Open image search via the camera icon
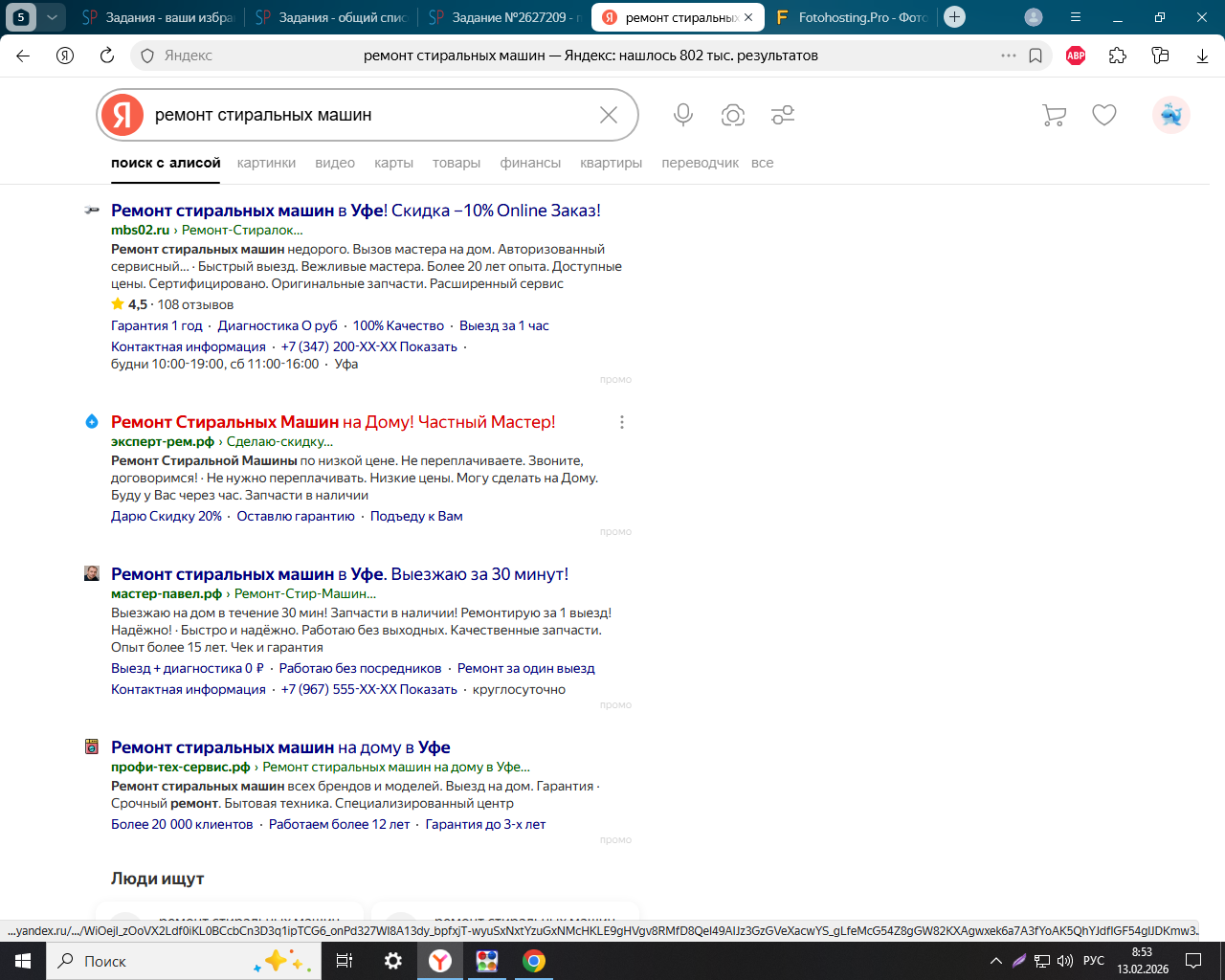The width and height of the screenshot is (1225, 980). click(733, 115)
